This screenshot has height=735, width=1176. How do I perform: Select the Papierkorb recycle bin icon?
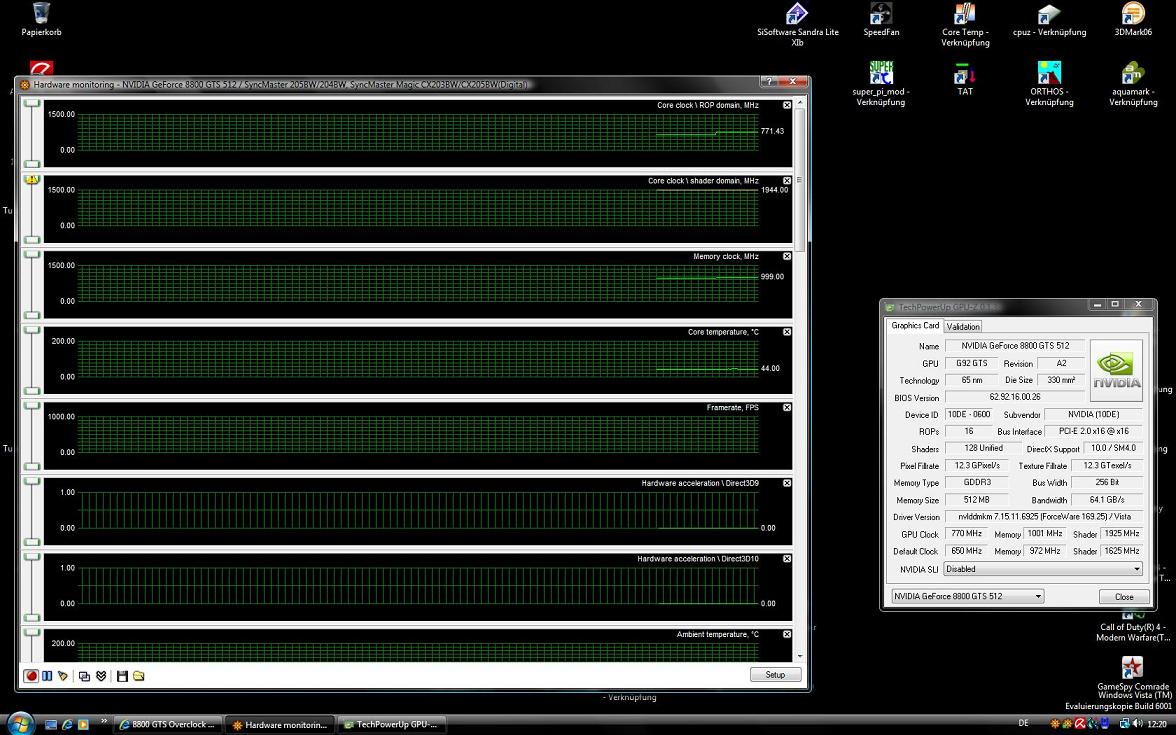tap(41, 20)
